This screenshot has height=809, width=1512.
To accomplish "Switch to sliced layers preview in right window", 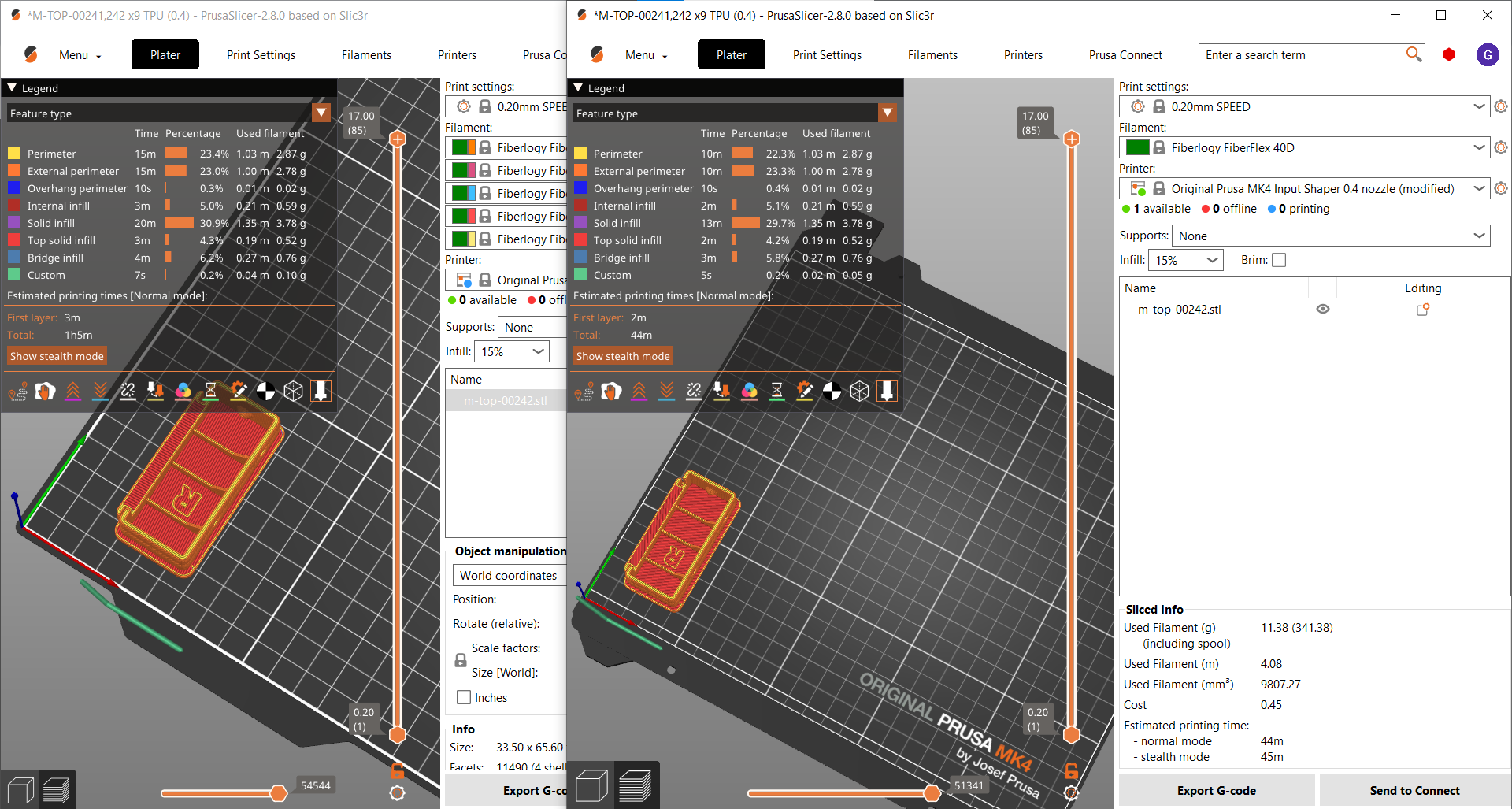I will tap(635, 786).
